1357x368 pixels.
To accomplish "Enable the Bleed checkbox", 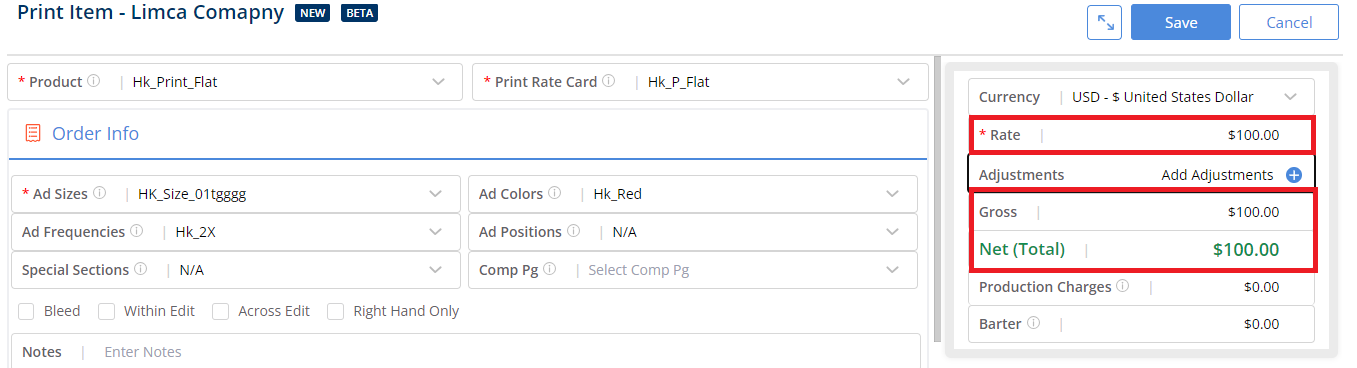I will tap(27, 311).
